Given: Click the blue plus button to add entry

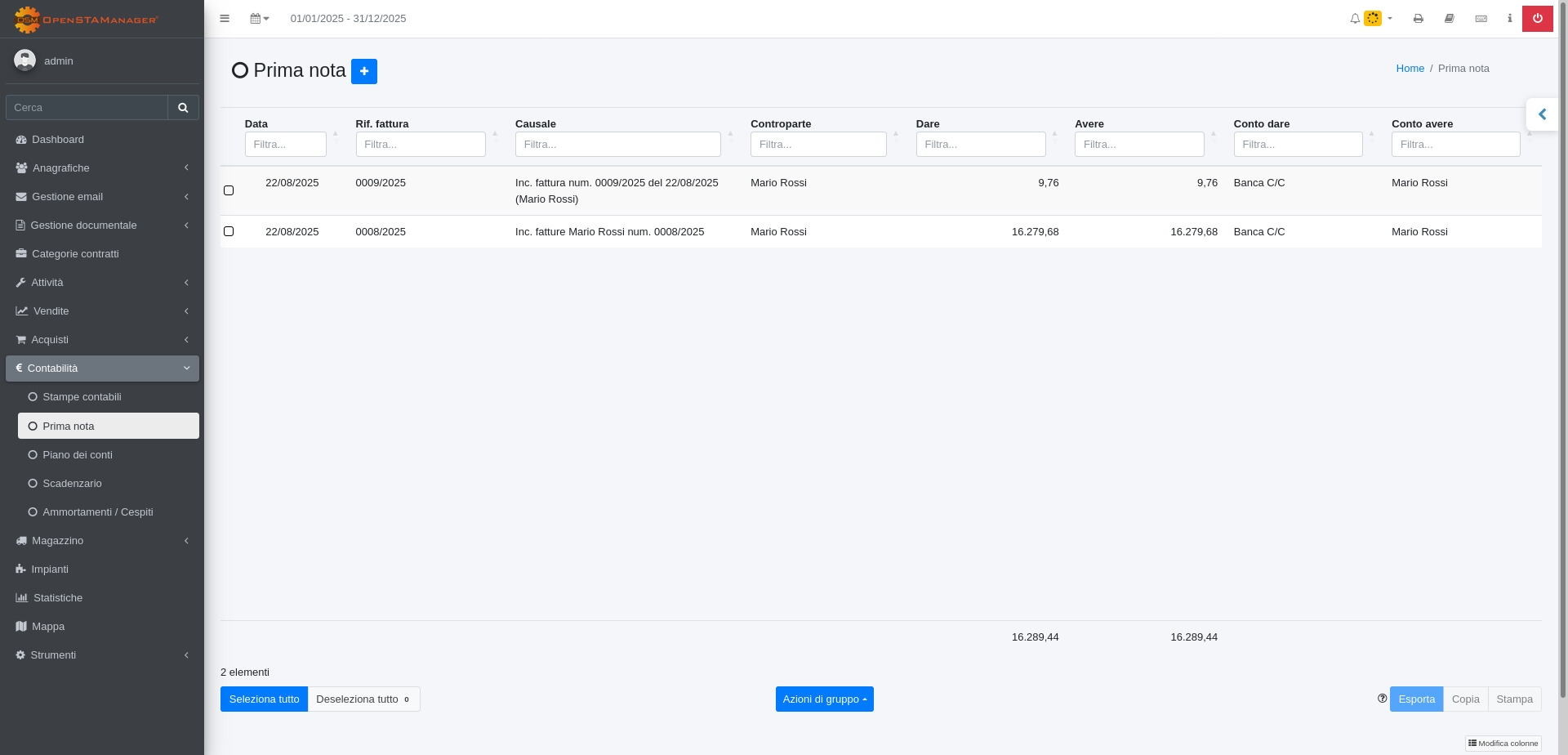Looking at the screenshot, I should pyautogui.click(x=363, y=71).
